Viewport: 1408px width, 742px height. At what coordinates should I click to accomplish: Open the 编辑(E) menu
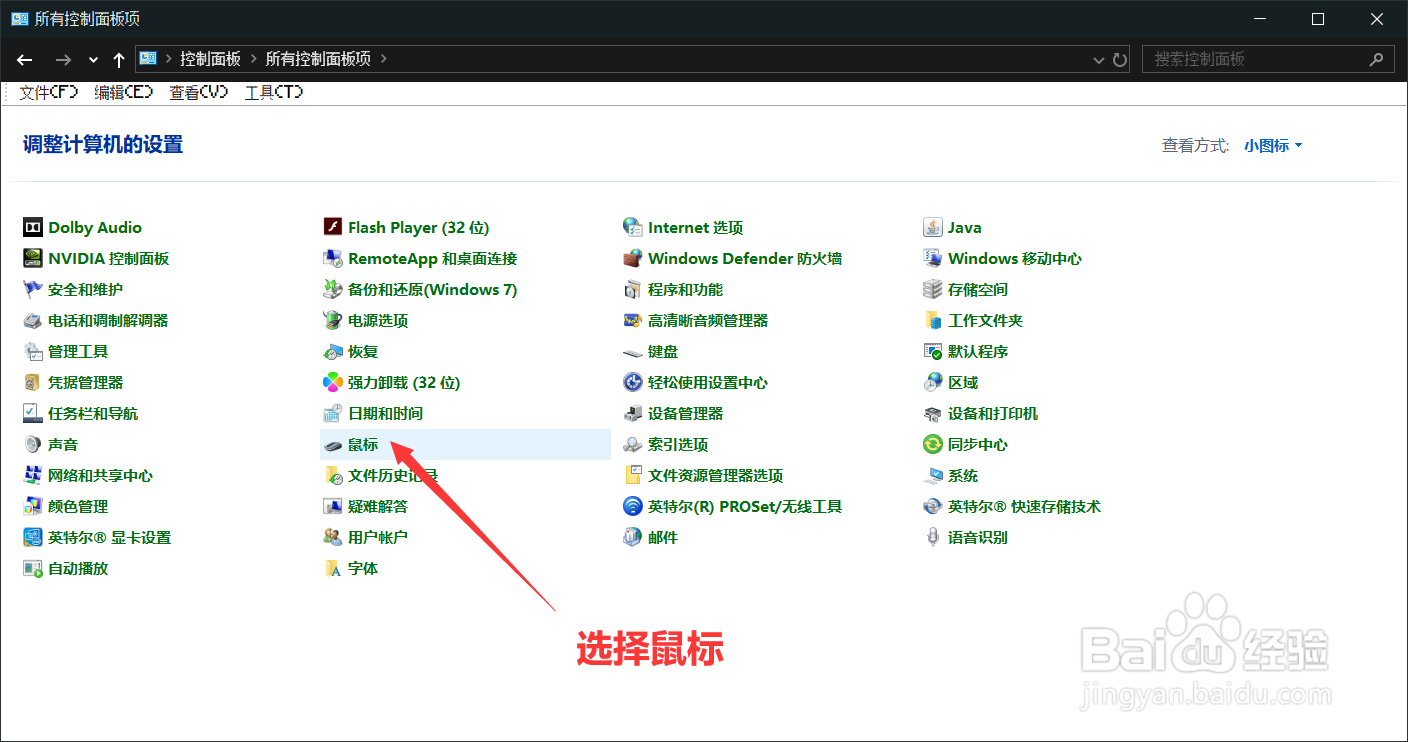[123, 92]
